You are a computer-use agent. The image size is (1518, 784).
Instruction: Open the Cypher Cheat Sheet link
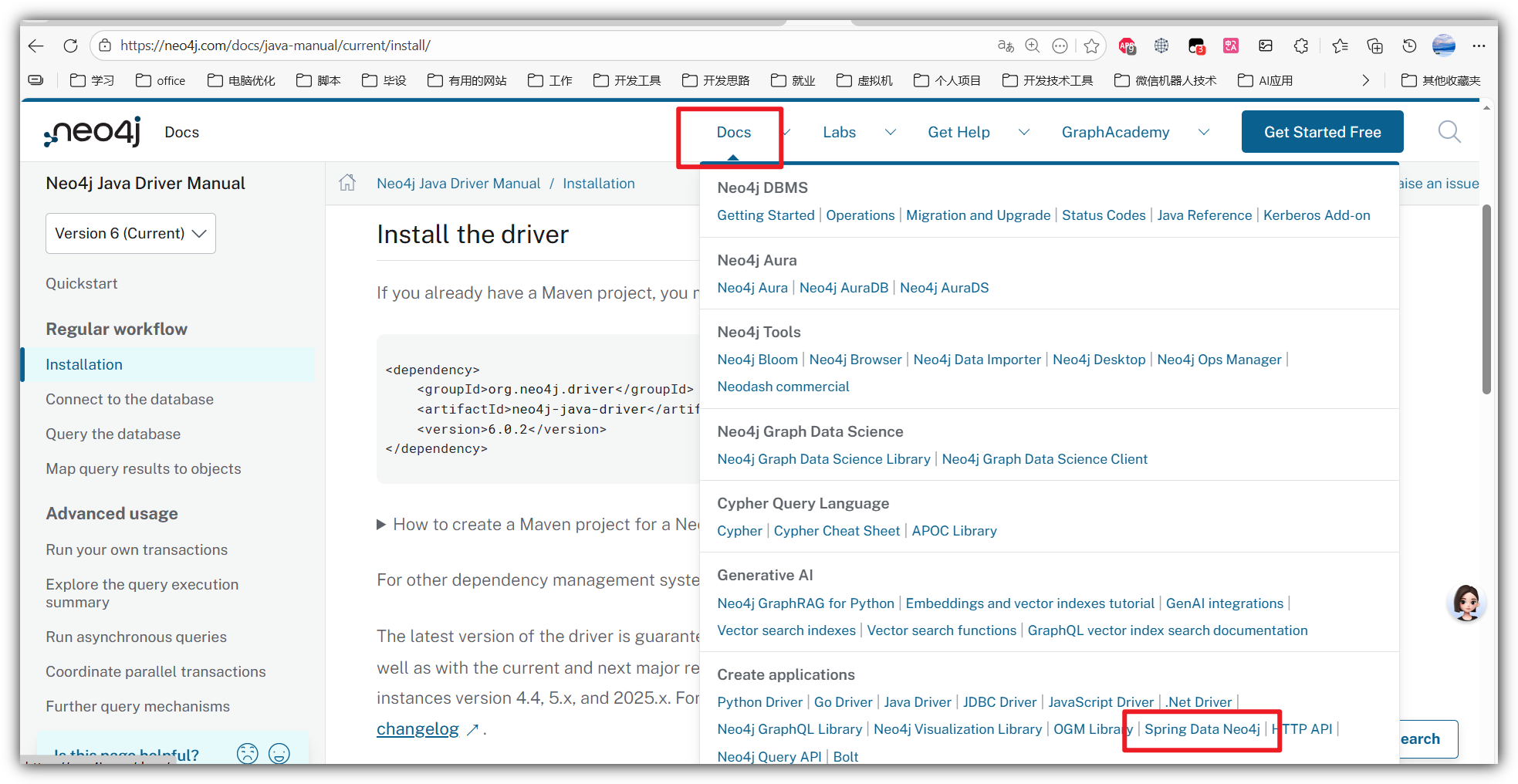837,531
